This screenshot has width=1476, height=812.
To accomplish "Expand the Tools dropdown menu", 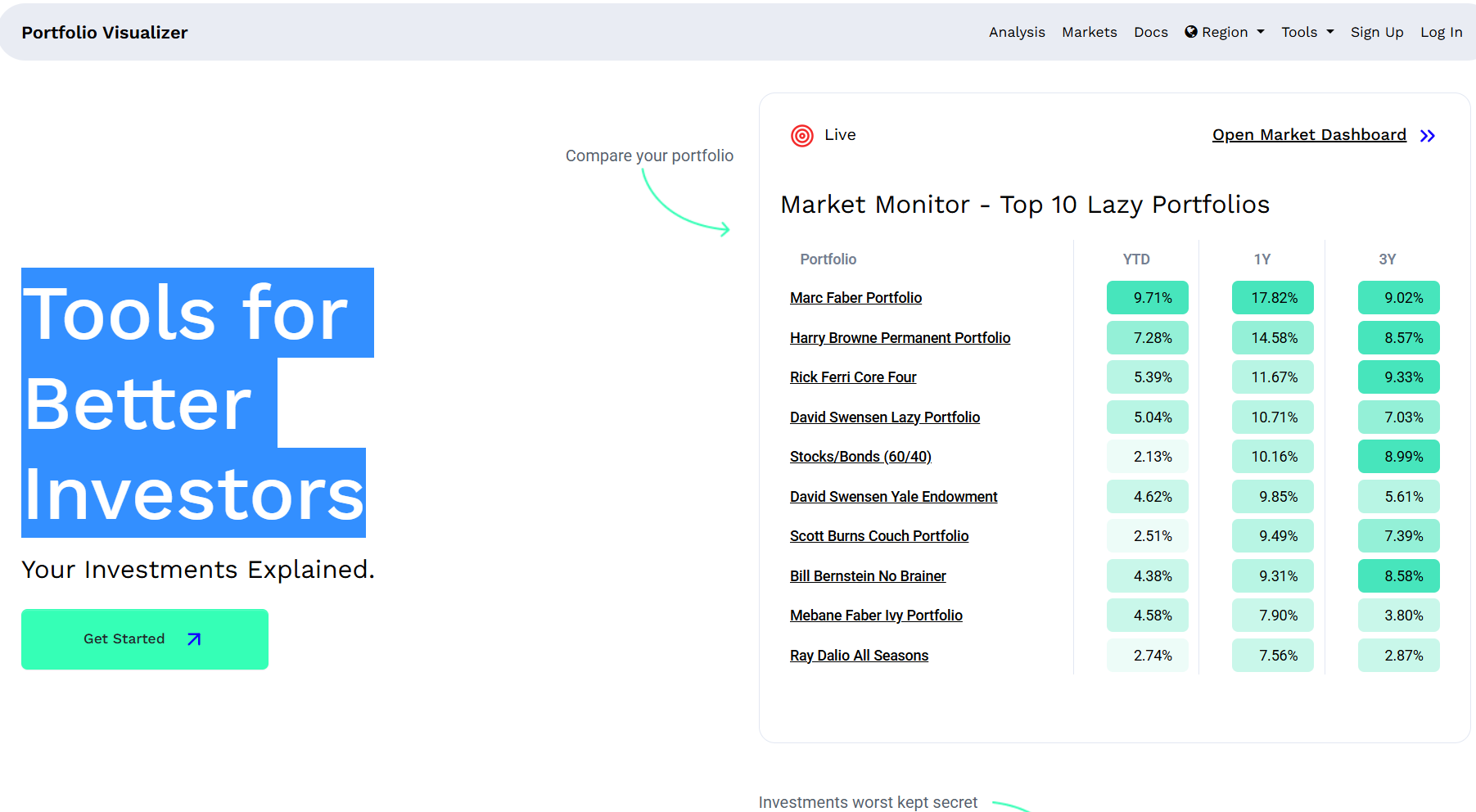I will pos(1307,32).
